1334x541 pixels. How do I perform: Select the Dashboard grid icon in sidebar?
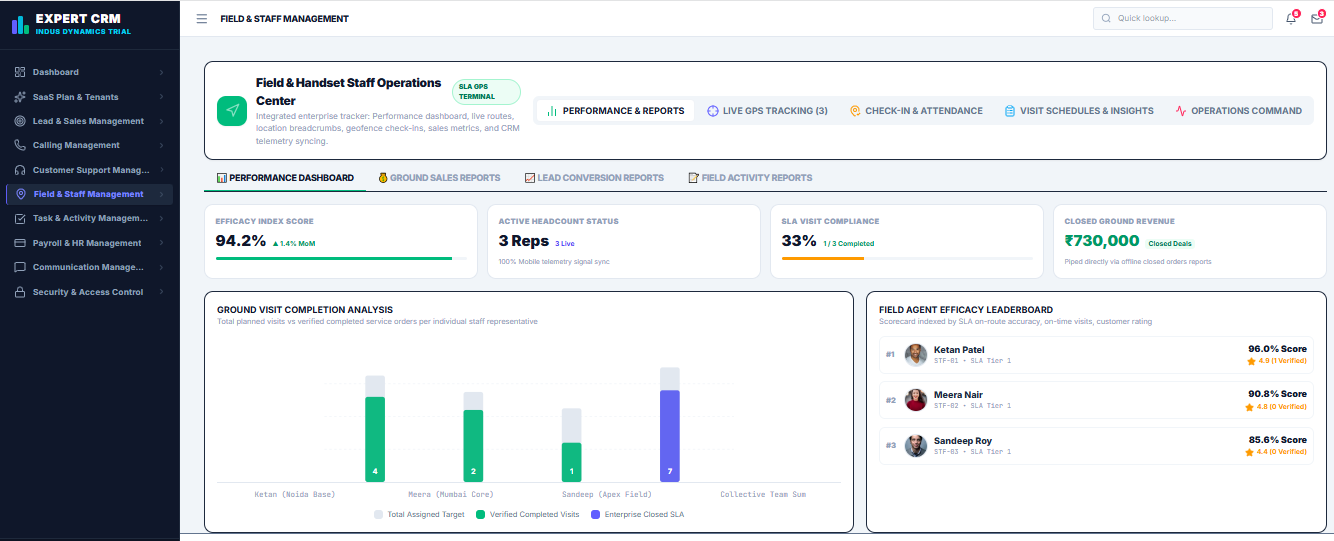click(x=21, y=72)
